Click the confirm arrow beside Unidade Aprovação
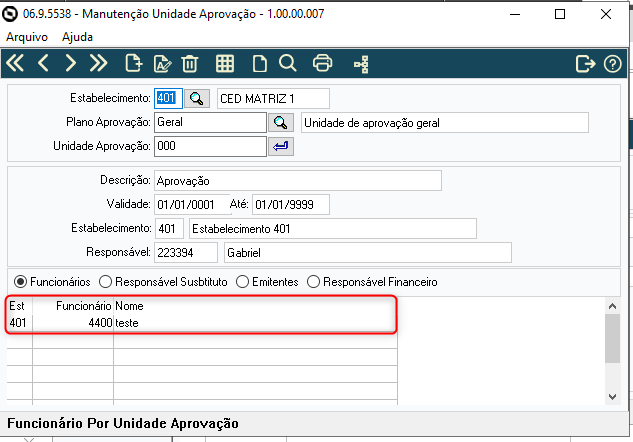 [281, 146]
